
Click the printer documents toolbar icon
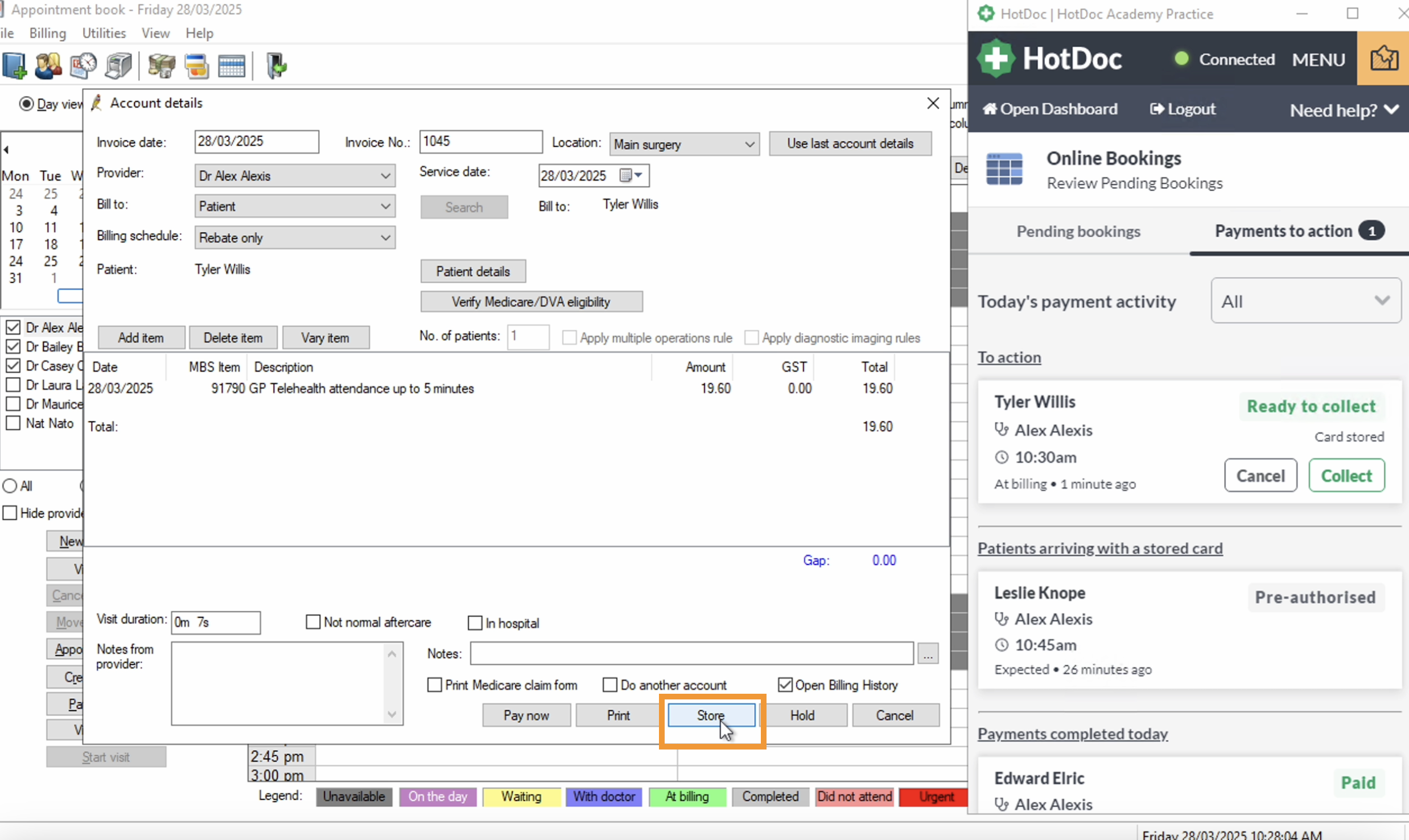(118, 66)
